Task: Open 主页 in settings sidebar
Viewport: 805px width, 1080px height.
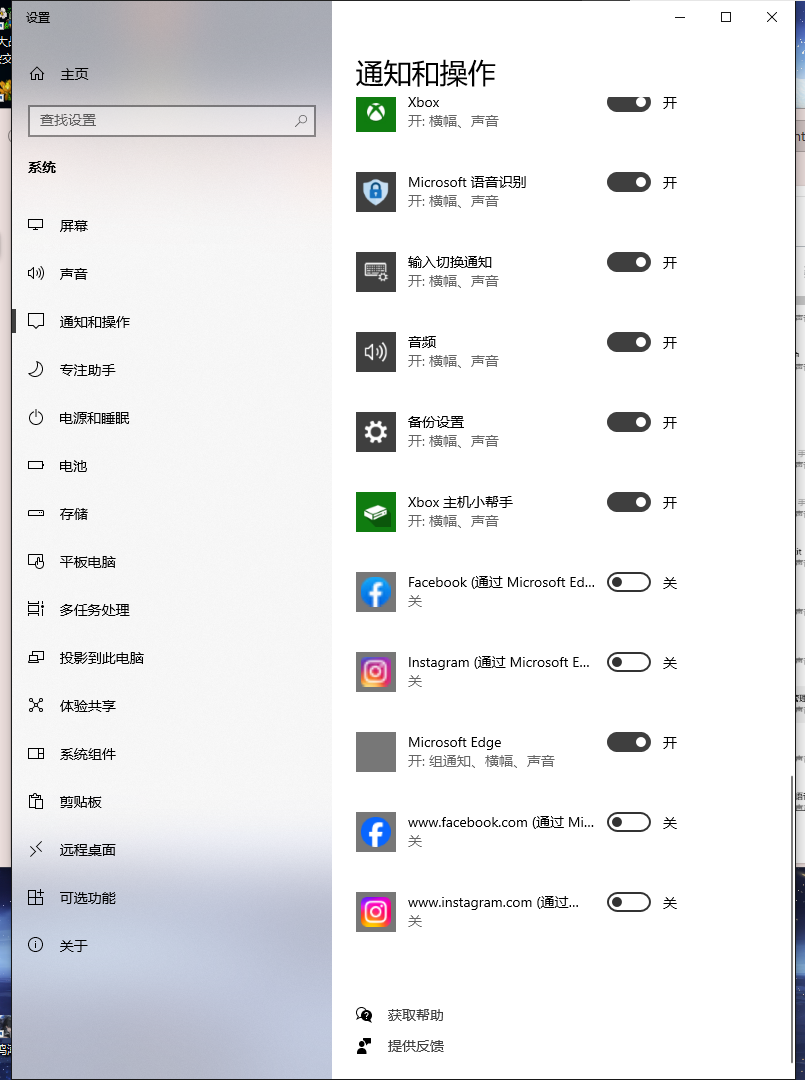Action: (x=74, y=74)
